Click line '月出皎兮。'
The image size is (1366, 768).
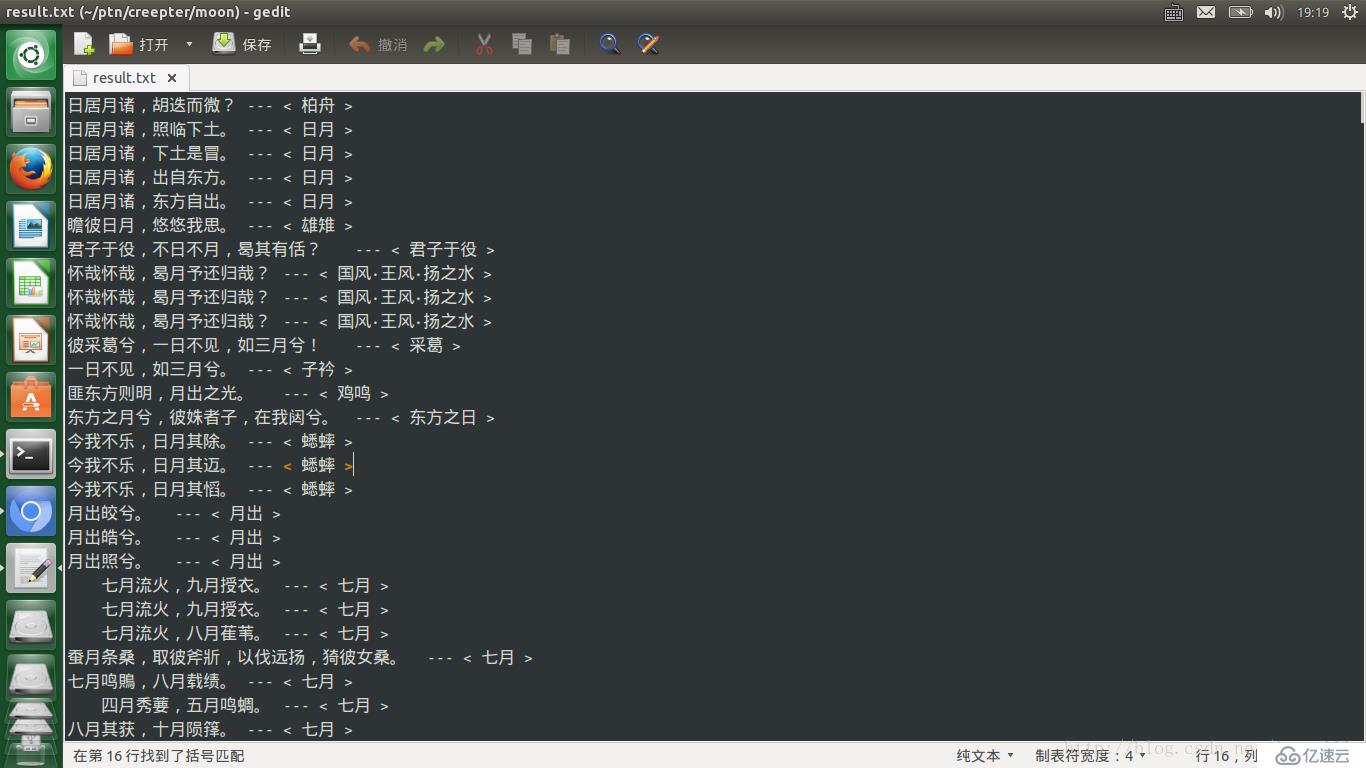point(174,513)
